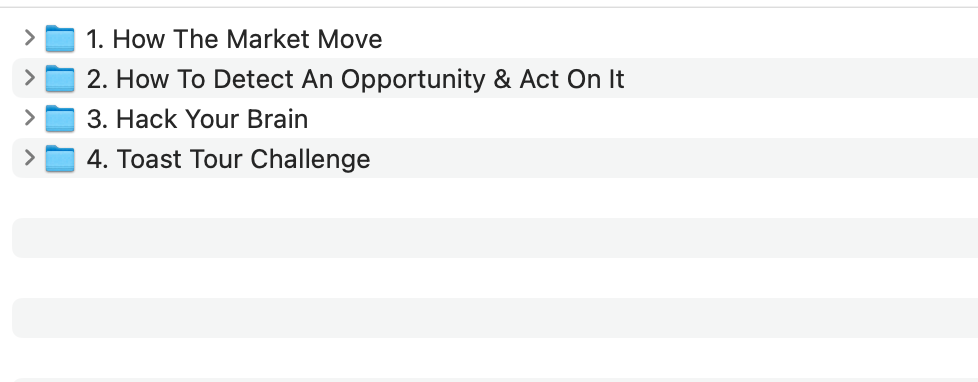This screenshot has width=978, height=382.
Task: Click the folder icon for How The Market Move
Action: (60, 39)
